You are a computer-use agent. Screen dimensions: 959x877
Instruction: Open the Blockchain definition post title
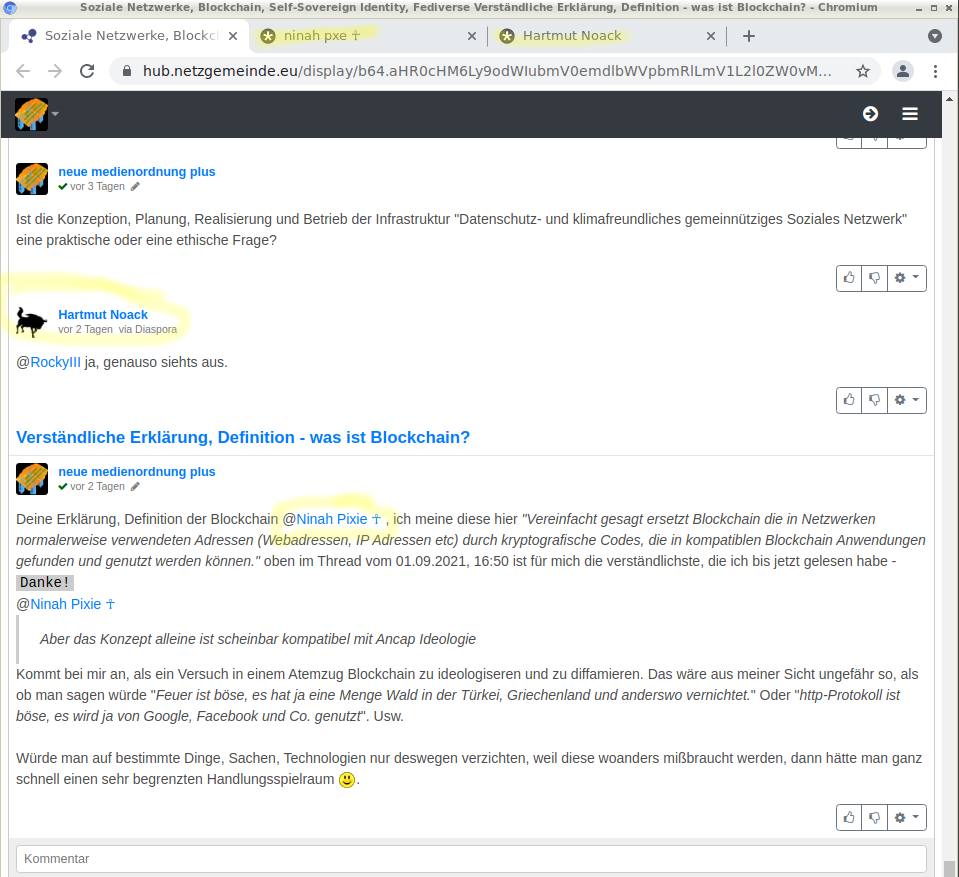tap(243, 438)
